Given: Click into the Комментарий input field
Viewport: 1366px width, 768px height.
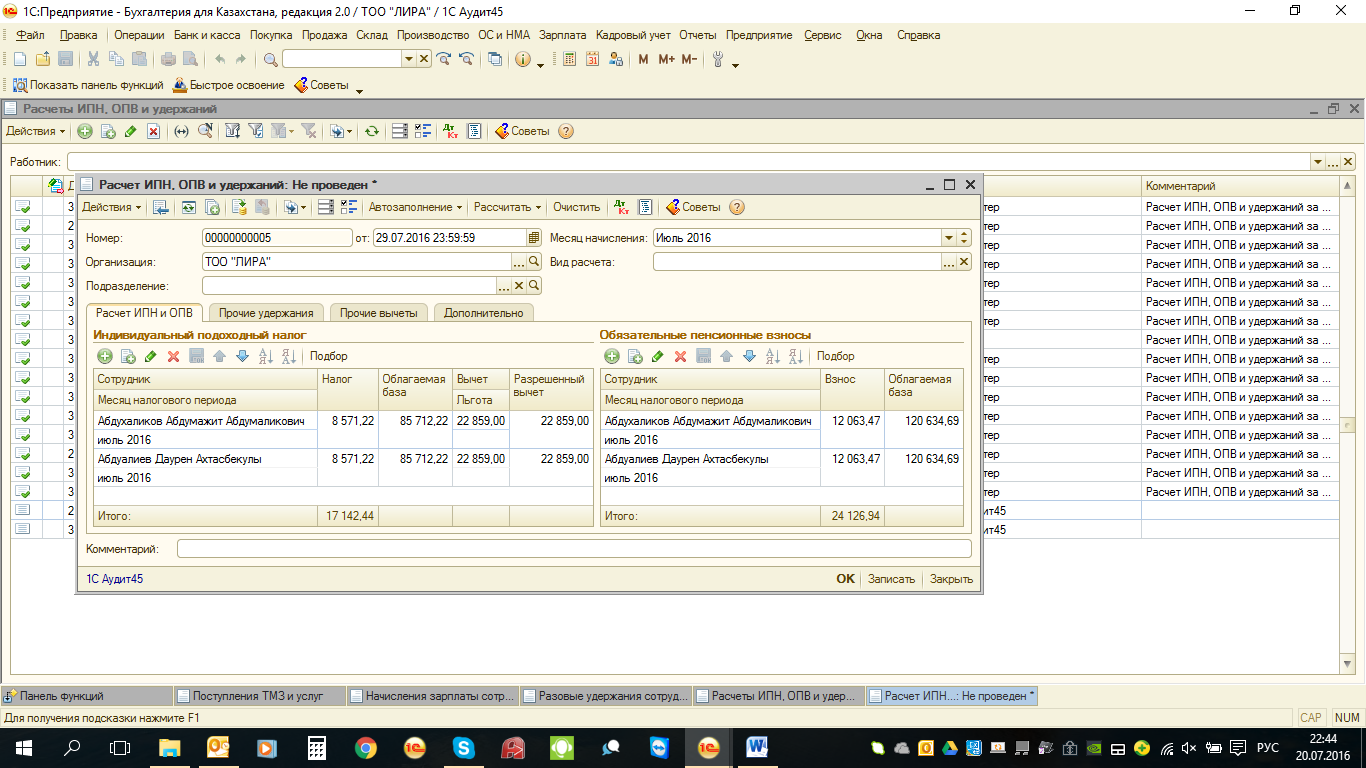Looking at the screenshot, I should (574, 549).
